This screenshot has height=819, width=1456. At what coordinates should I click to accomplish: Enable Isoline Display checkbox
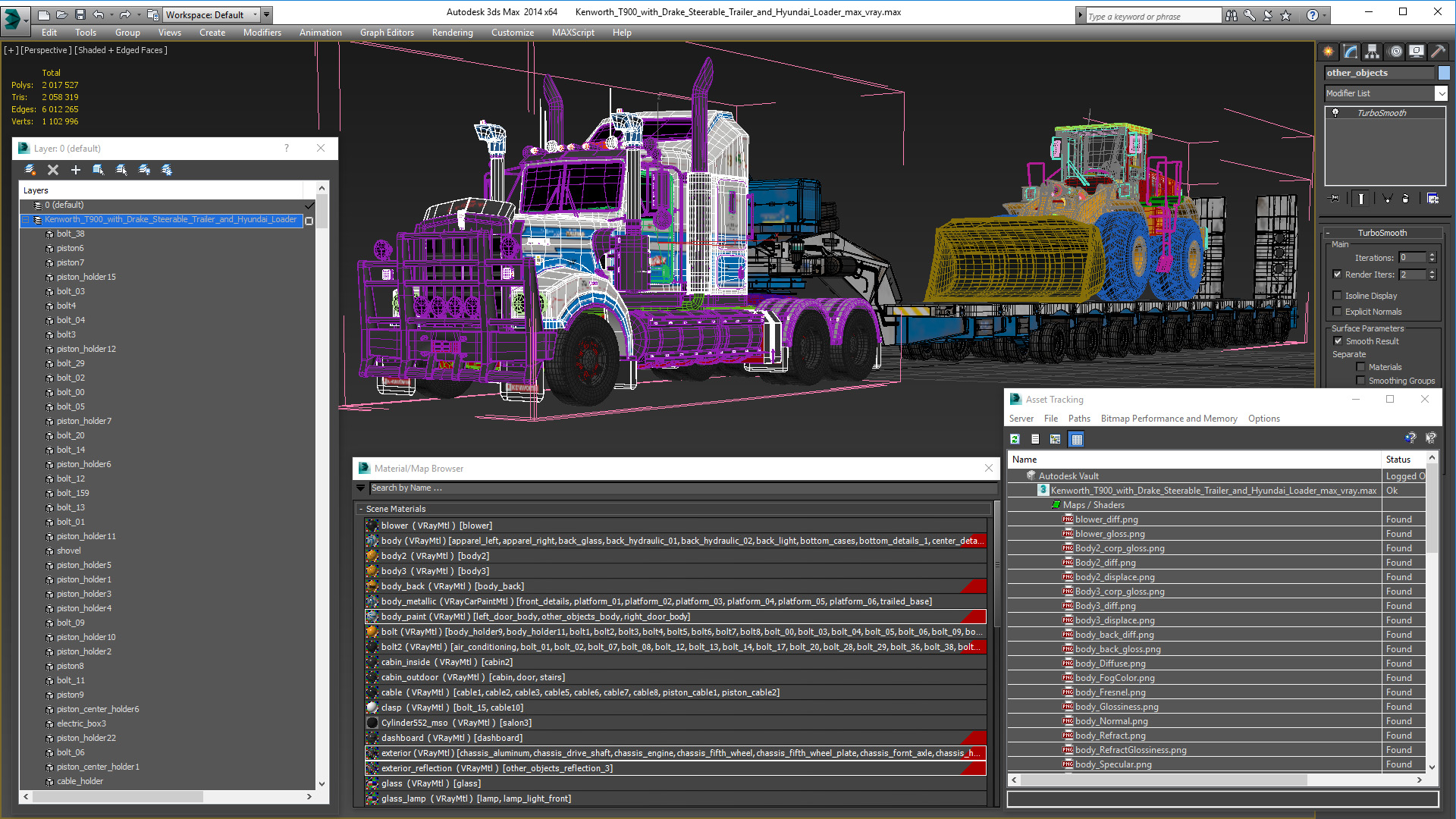[1337, 296]
